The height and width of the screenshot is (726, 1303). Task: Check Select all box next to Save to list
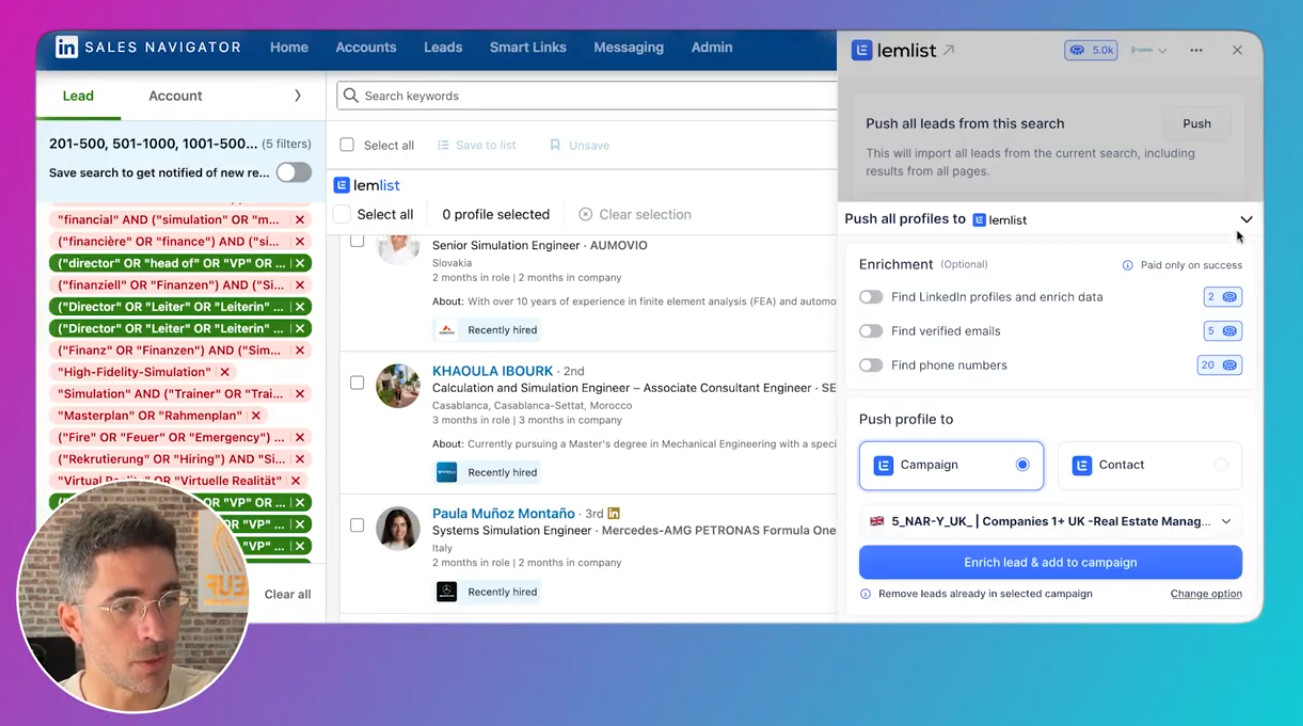pyautogui.click(x=347, y=145)
